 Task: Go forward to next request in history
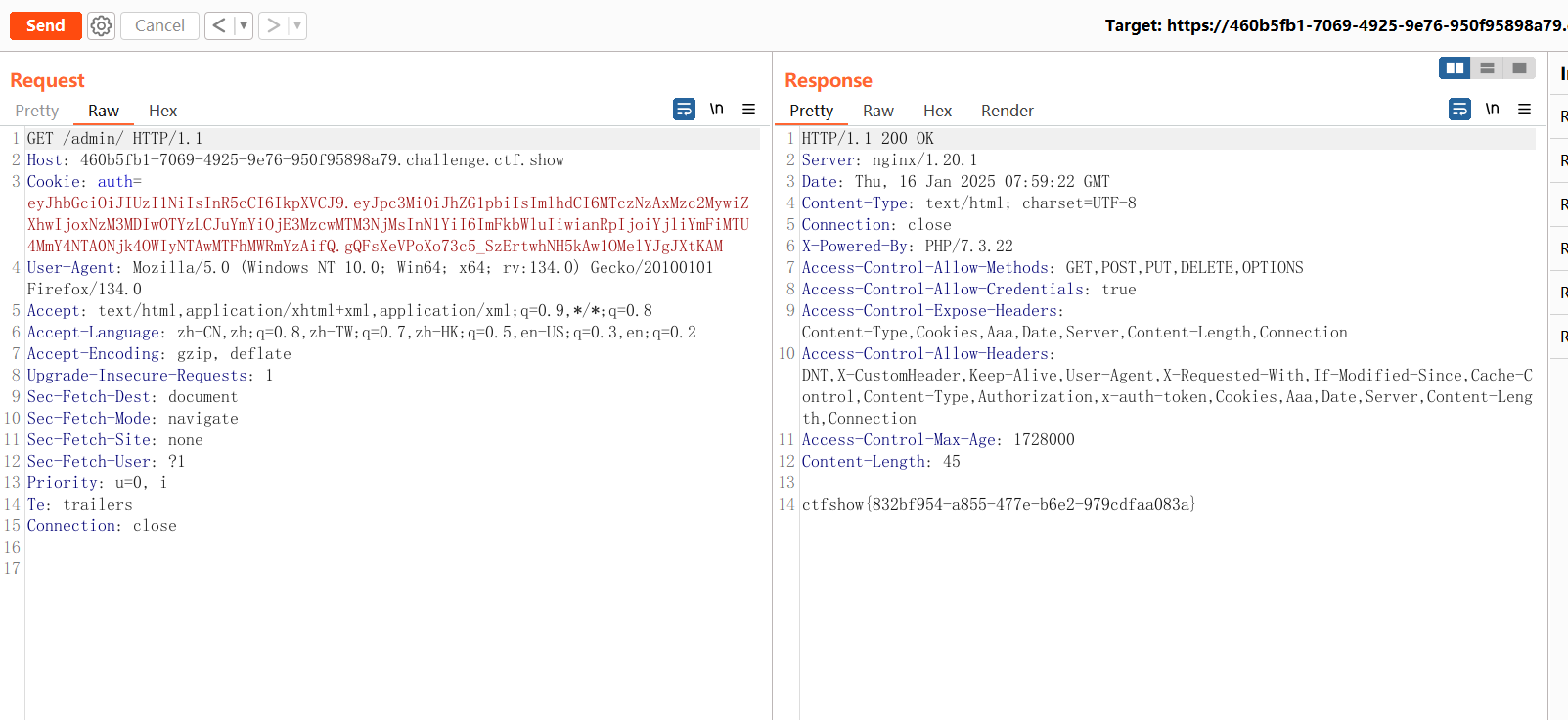tap(273, 25)
